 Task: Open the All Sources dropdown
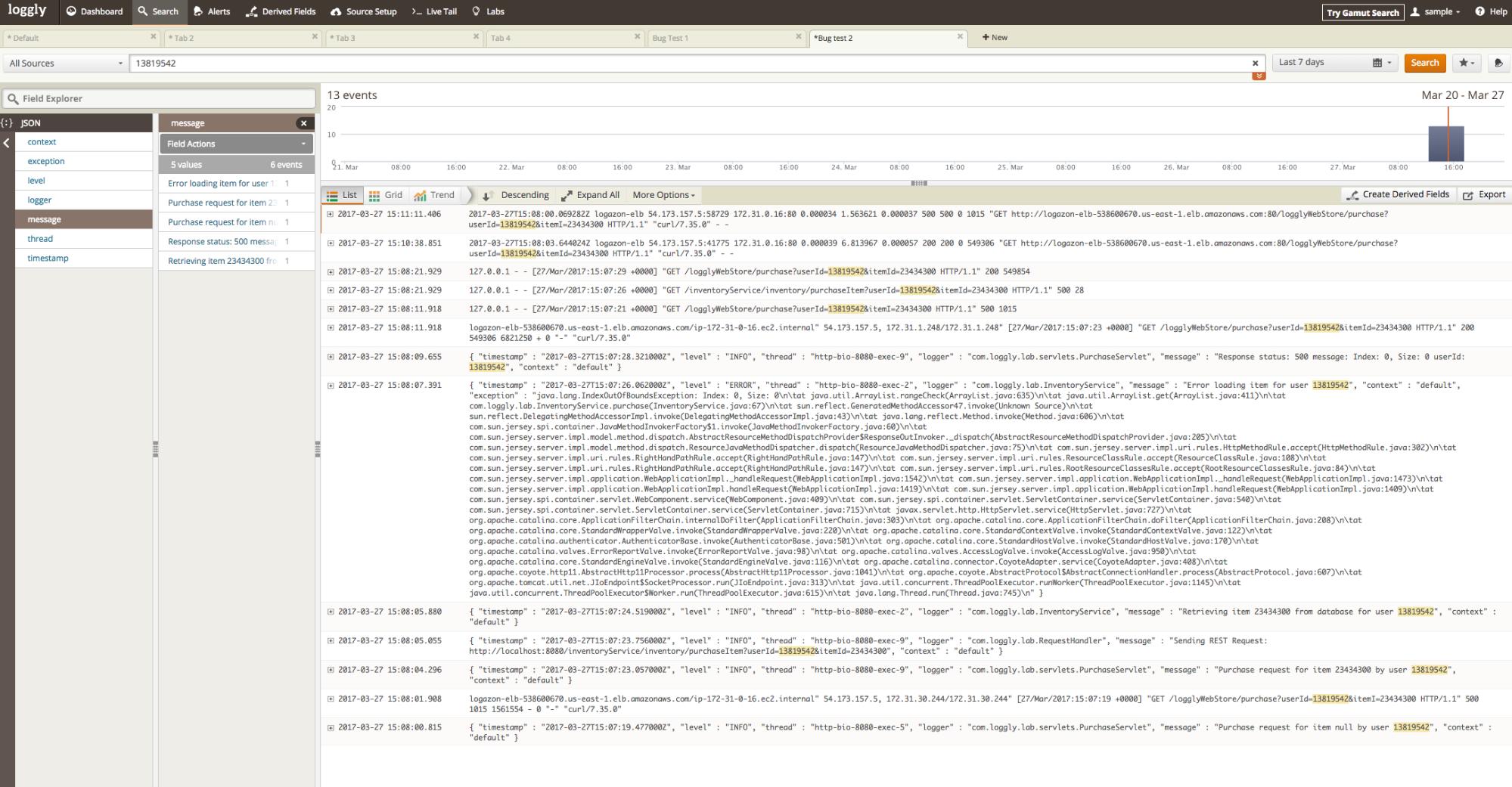click(65, 64)
